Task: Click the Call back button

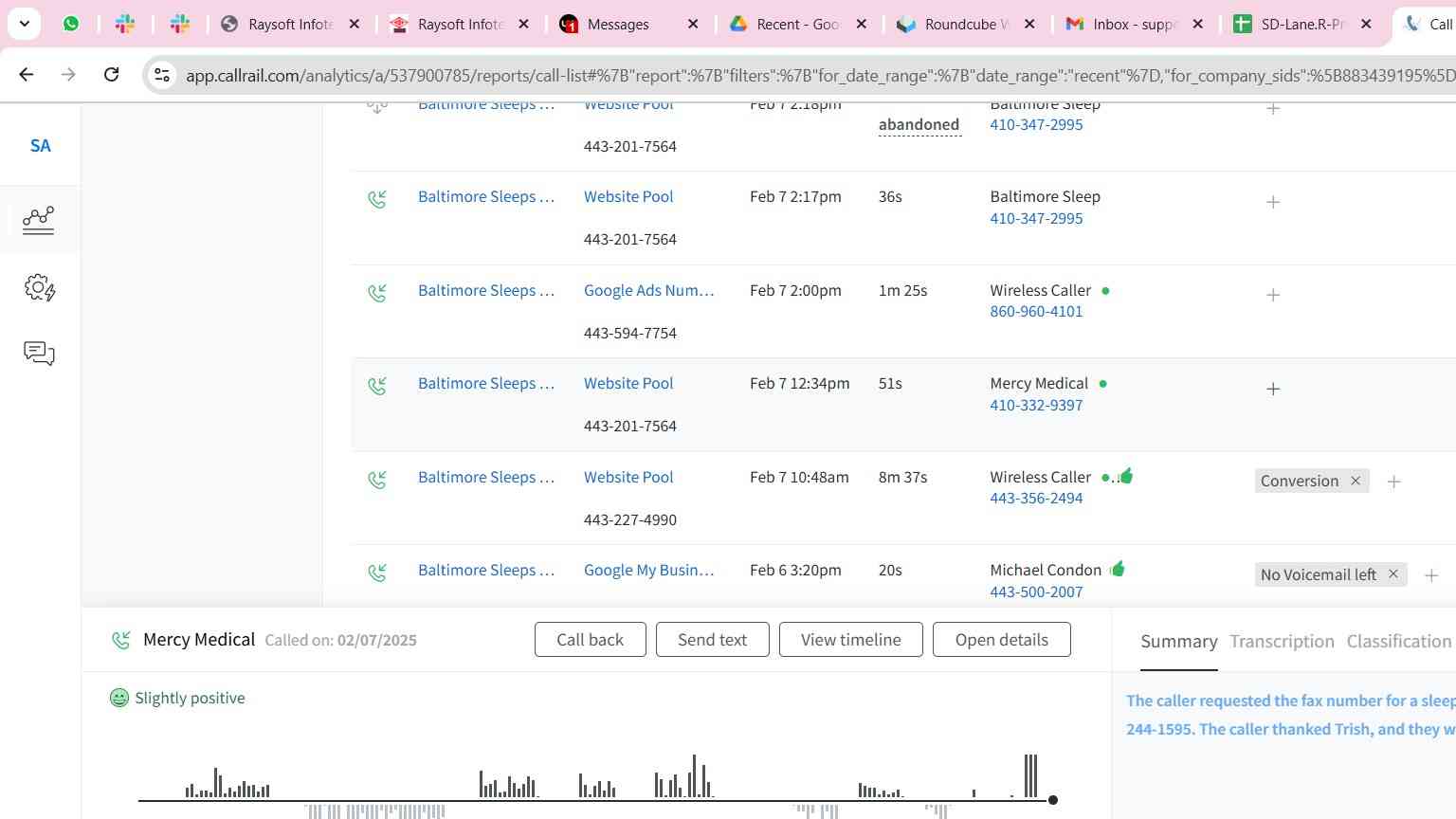Action: [x=591, y=640]
